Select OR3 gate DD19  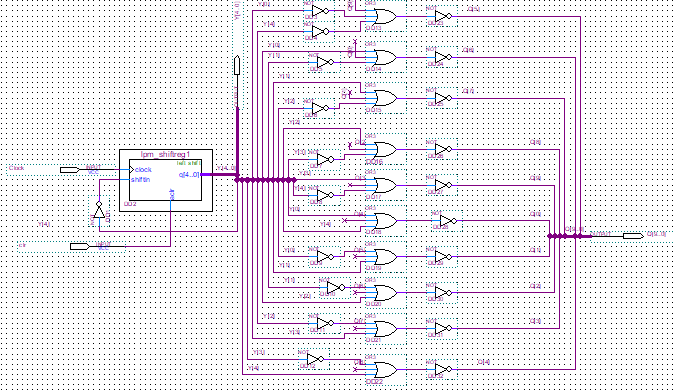(x=386, y=257)
